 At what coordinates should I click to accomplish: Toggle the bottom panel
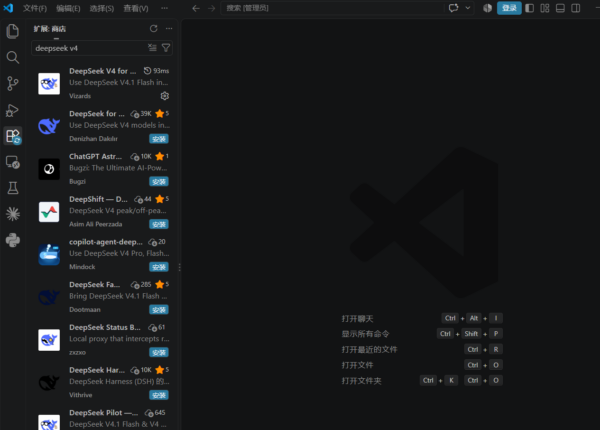560,8
